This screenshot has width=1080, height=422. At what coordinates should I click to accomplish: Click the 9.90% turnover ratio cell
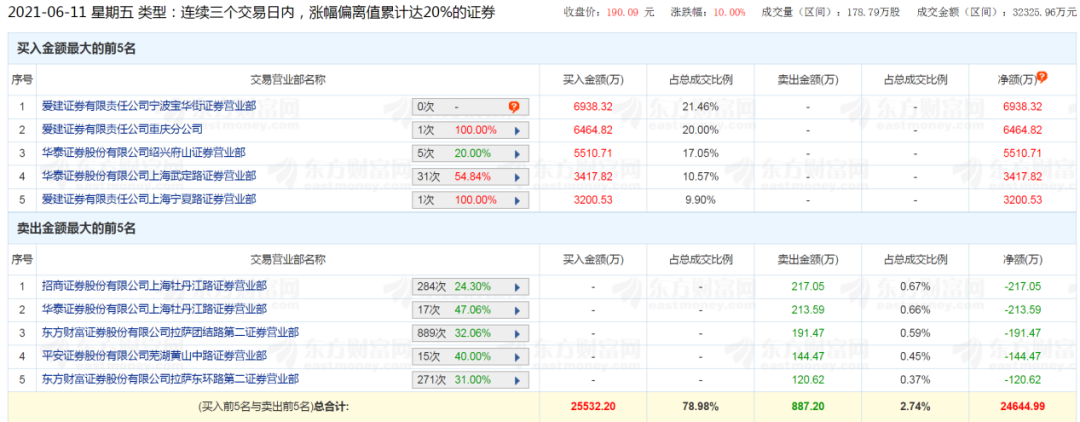point(700,200)
